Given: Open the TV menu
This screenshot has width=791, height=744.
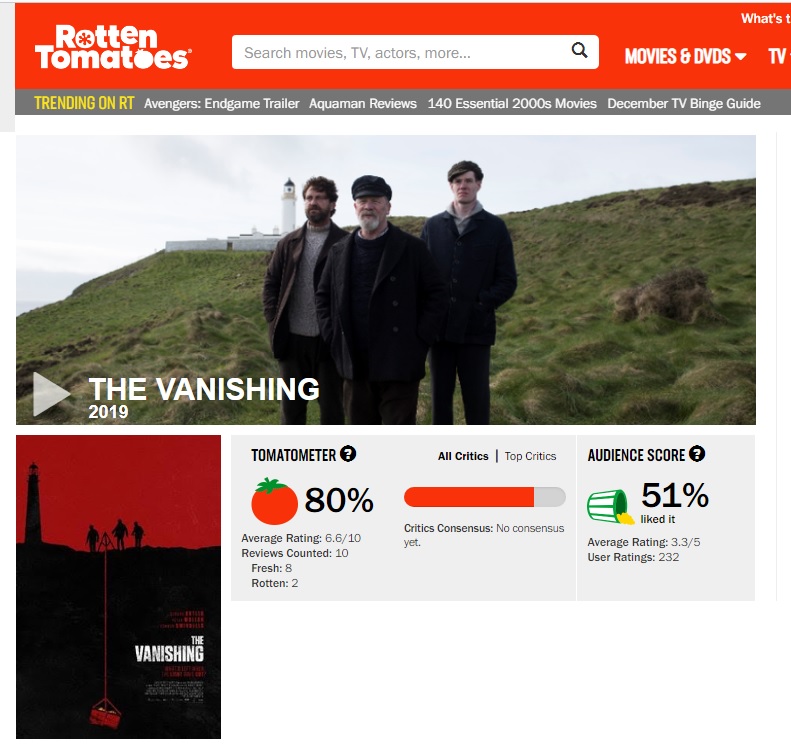Looking at the screenshot, I should [779, 56].
